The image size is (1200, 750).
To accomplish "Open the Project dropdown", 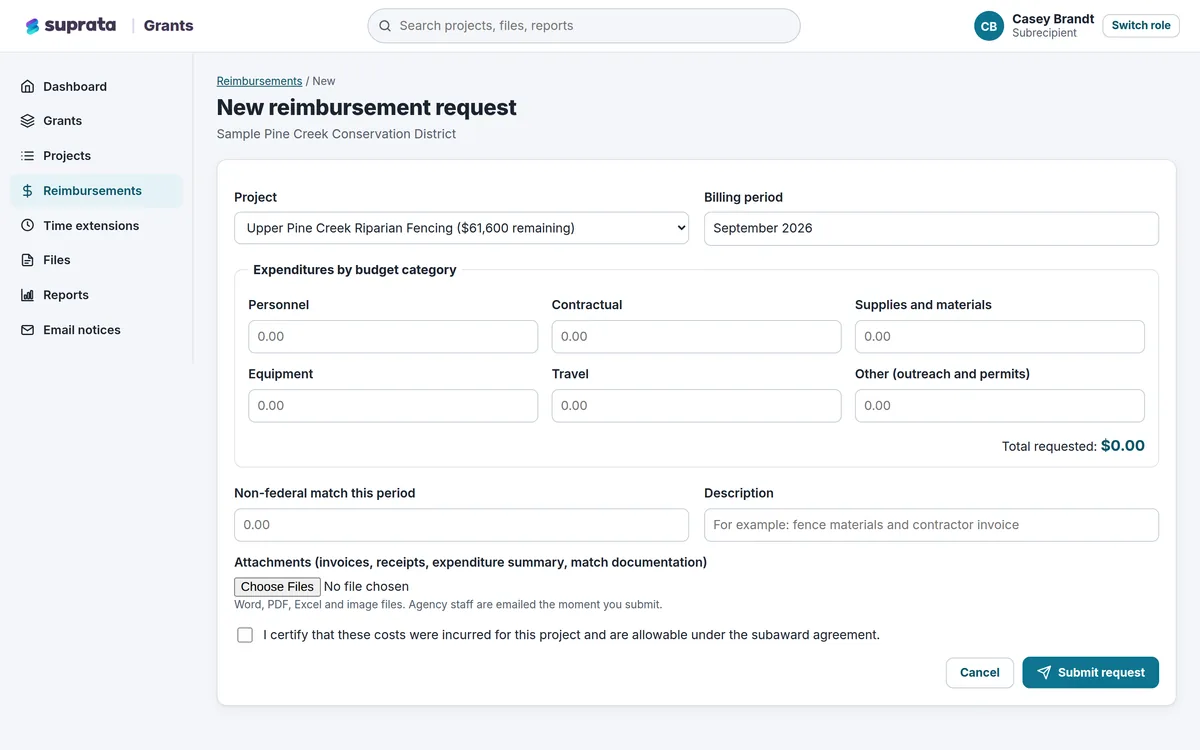I will point(462,228).
